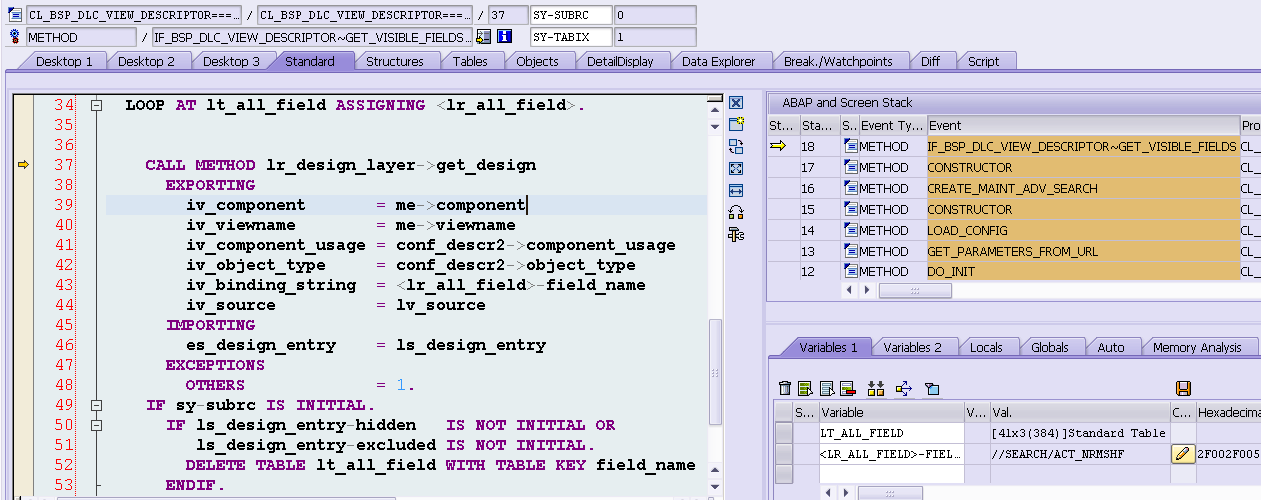Open the Tables tab

(x=470, y=61)
